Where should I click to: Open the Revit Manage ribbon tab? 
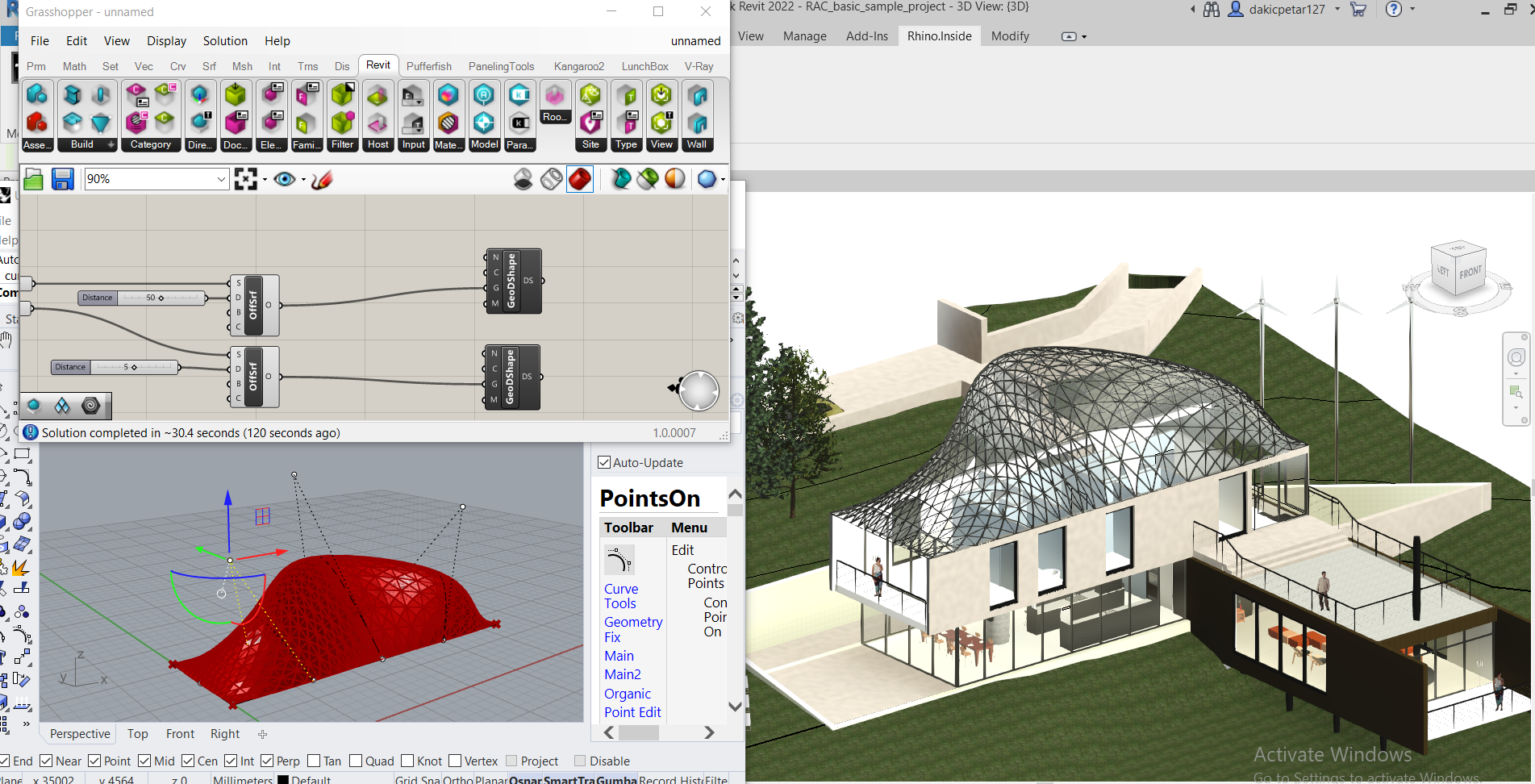(x=805, y=36)
